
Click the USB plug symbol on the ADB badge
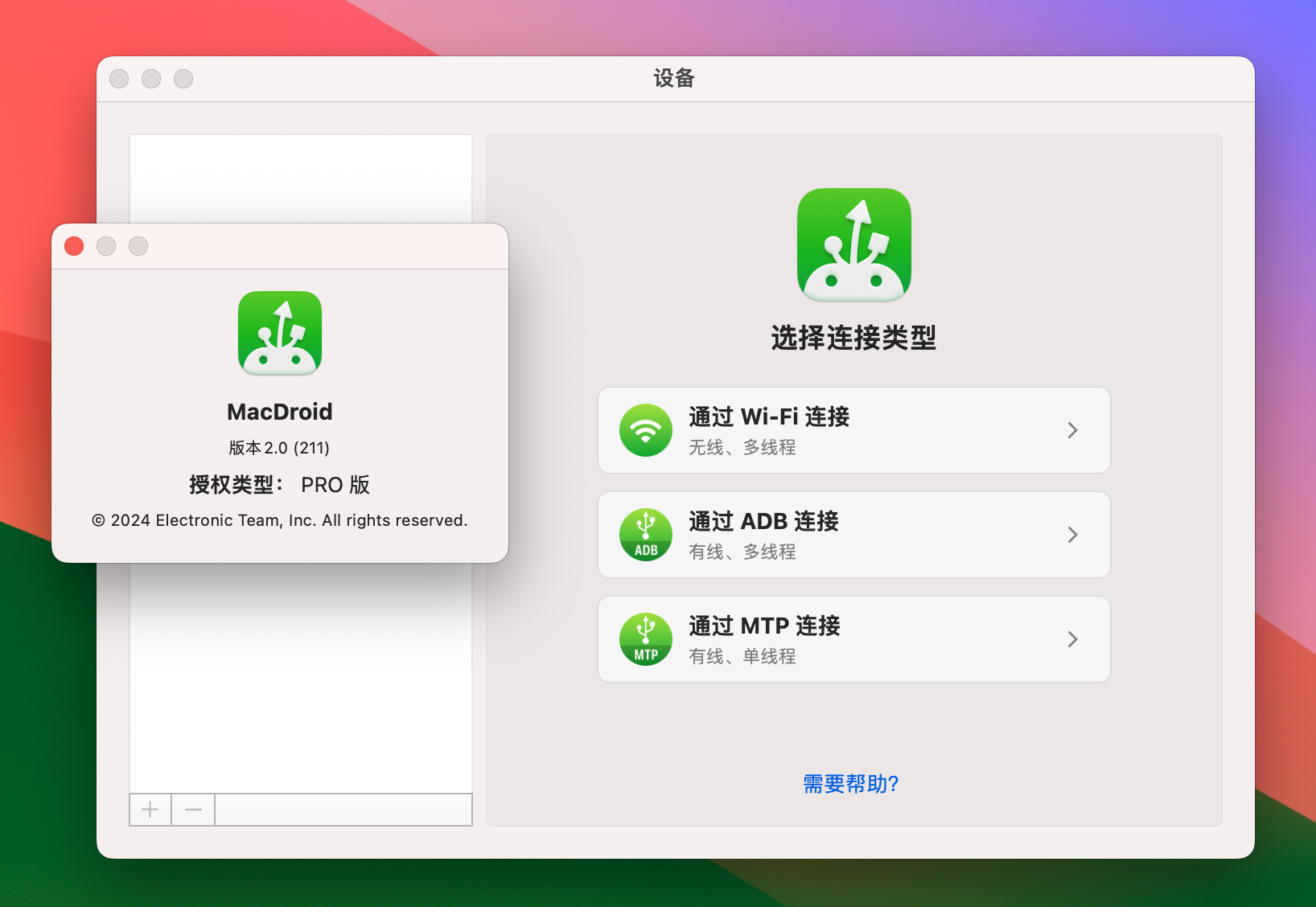[x=645, y=527]
